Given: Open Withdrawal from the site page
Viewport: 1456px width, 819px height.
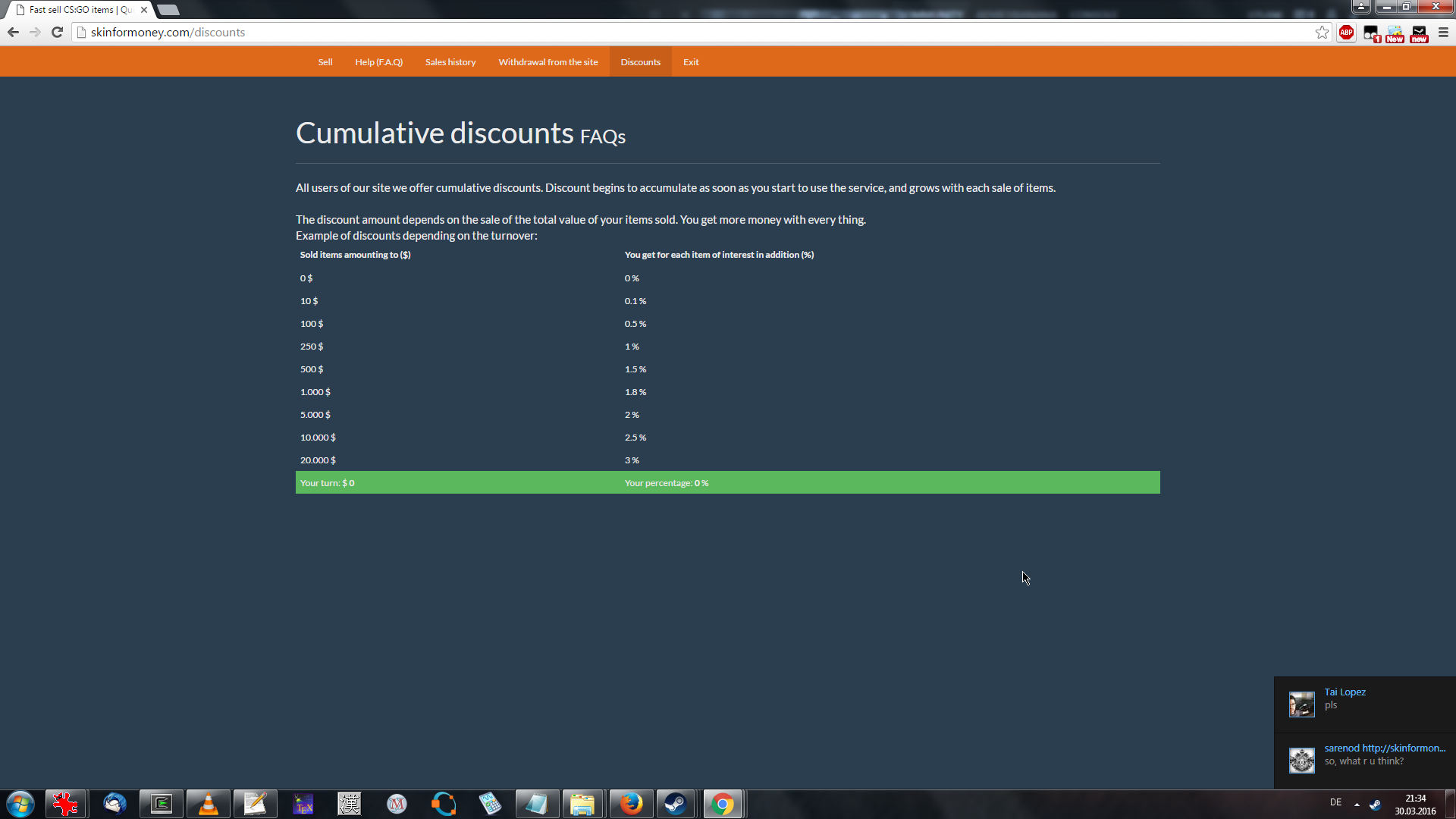Looking at the screenshot, I should pyautogui.click(x=548, y=62).
